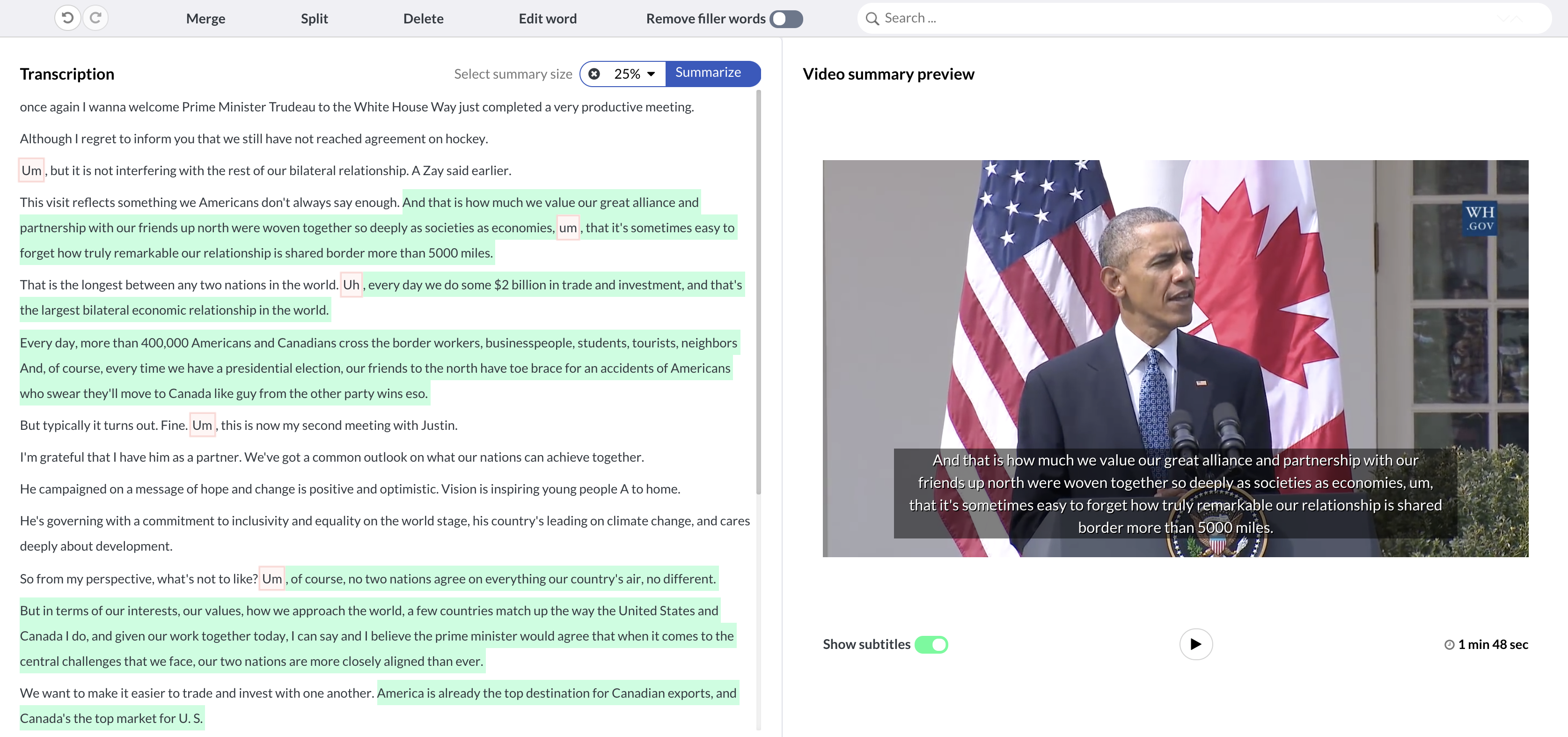Viewport: 1568px width, 737px height.
Task: Click the undo arrow icon
Action: tap(67, 18)
